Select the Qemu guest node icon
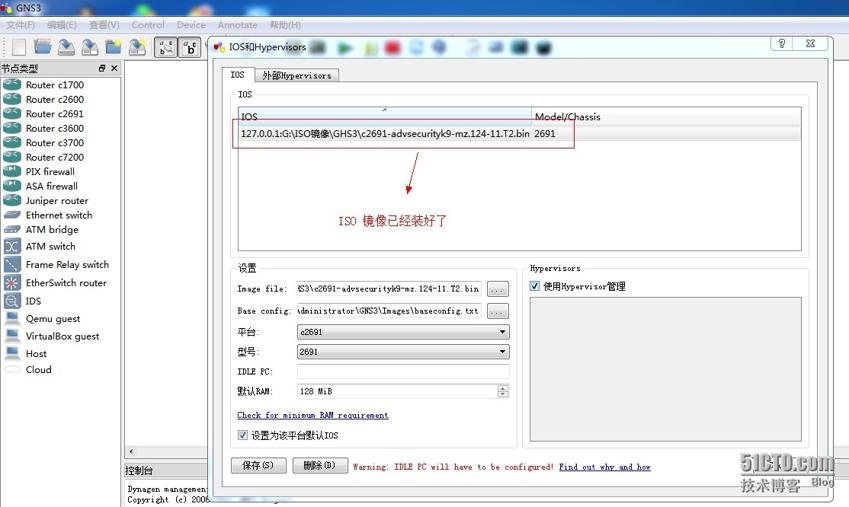The width and height of the screenshot is (849, 507). coord(12,318)
